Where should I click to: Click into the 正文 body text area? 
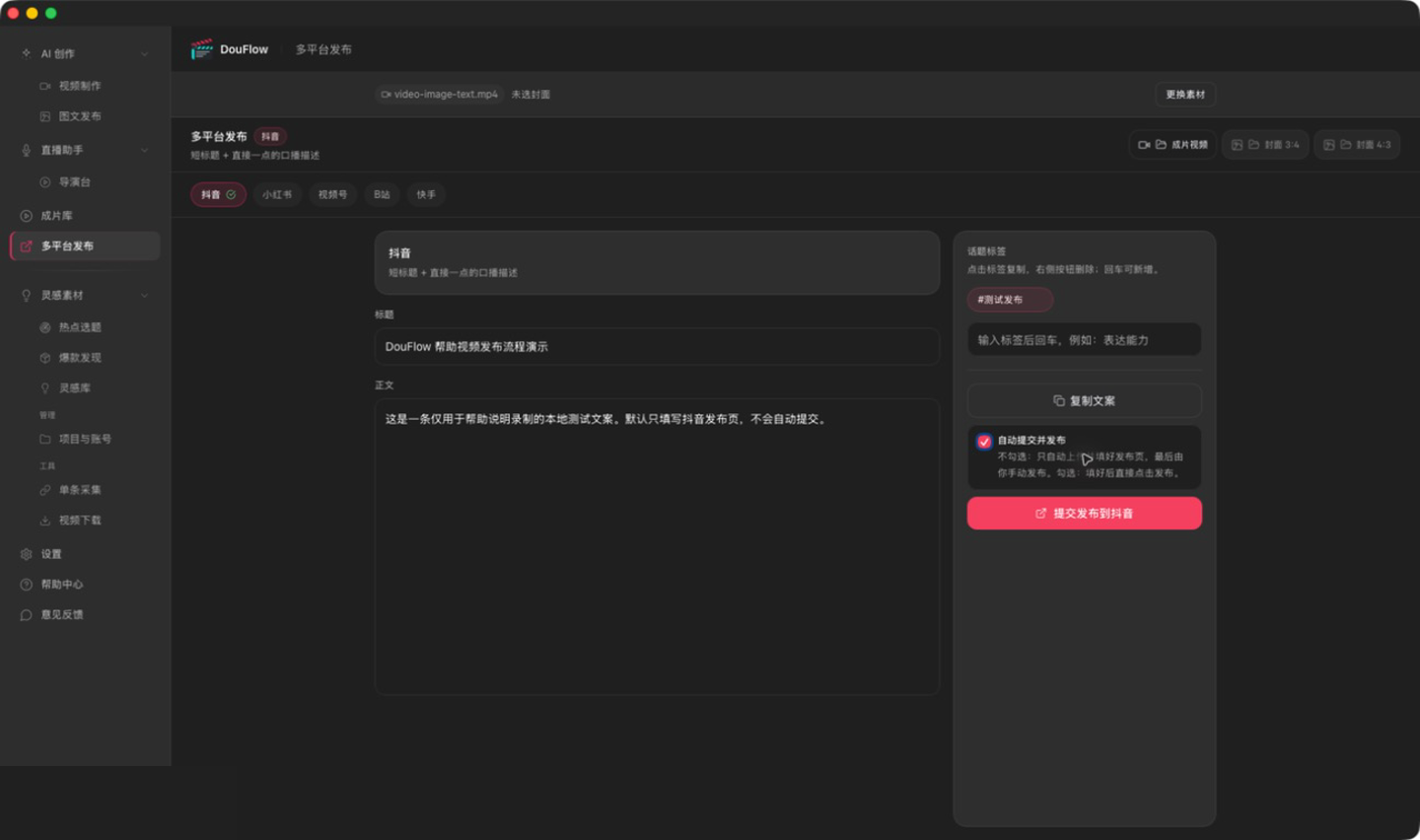(x=657, y=547)
